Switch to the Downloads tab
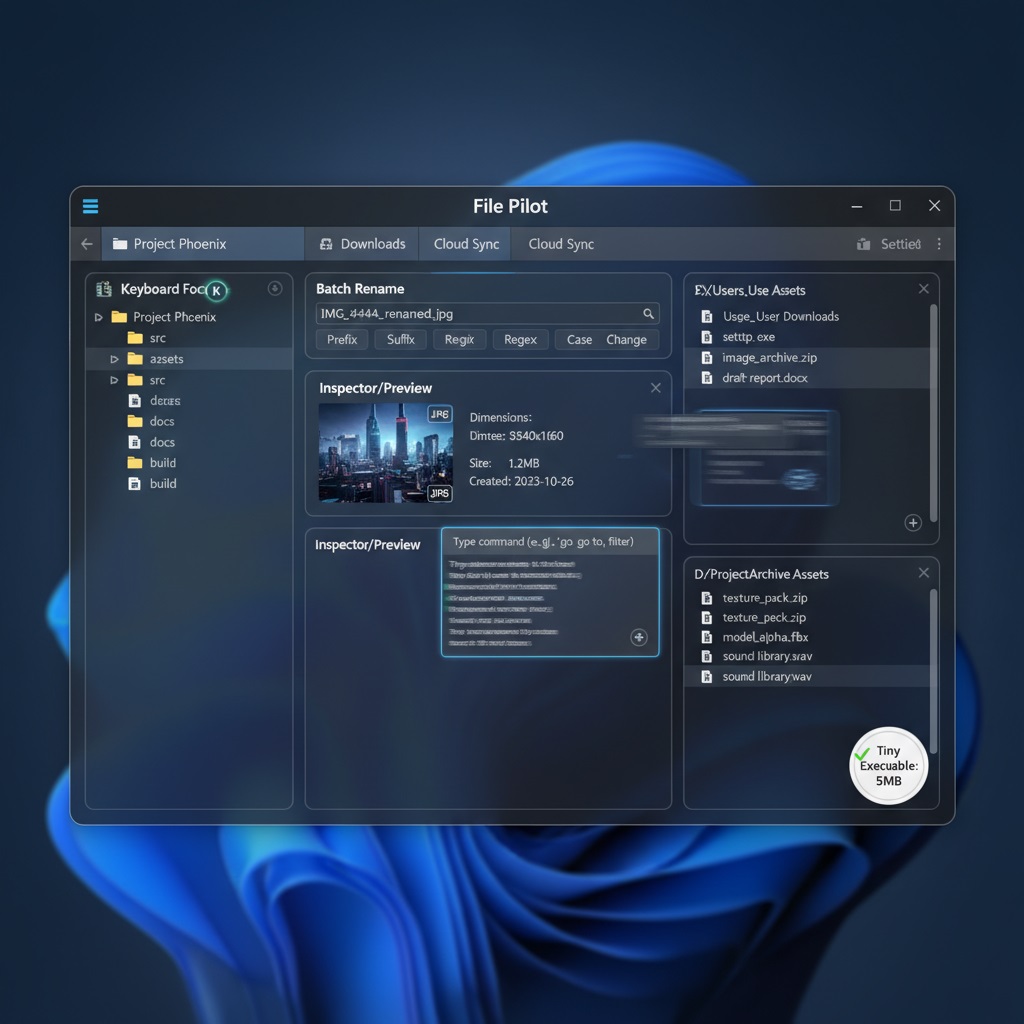This screenshot has height=1024, width=1024. [x=362, y=244]
